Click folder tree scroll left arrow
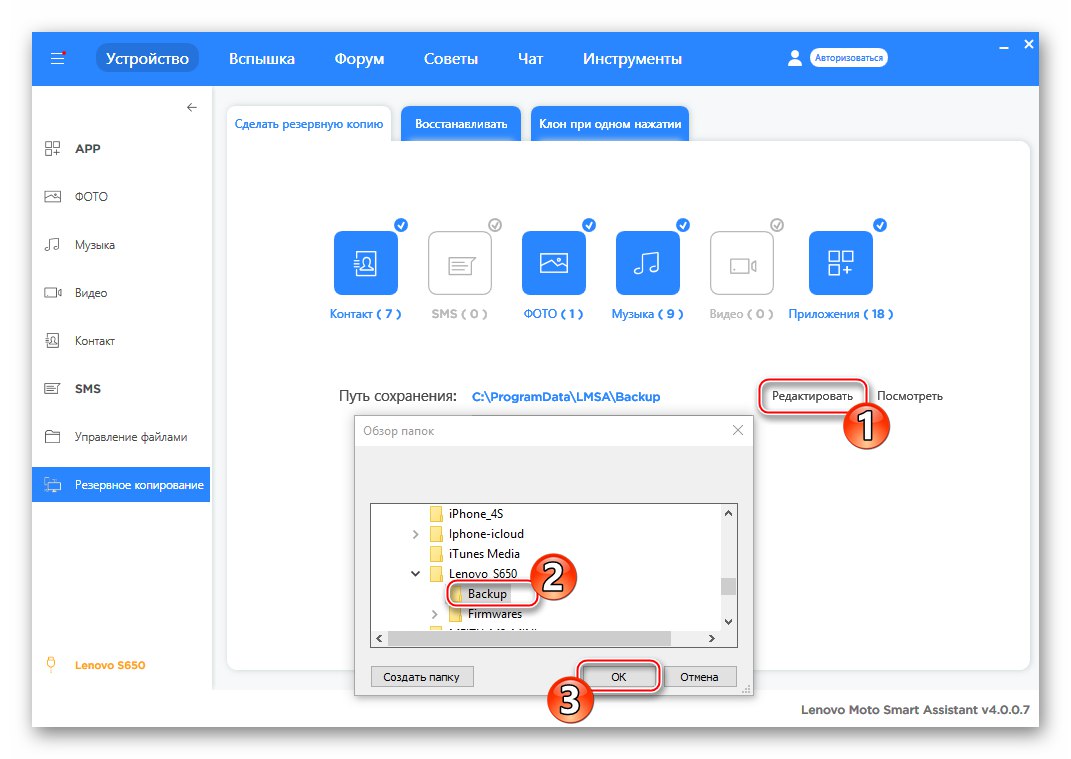Image resolution: width=1071 pixels, height=759 pixels. (x=379, y=638)
